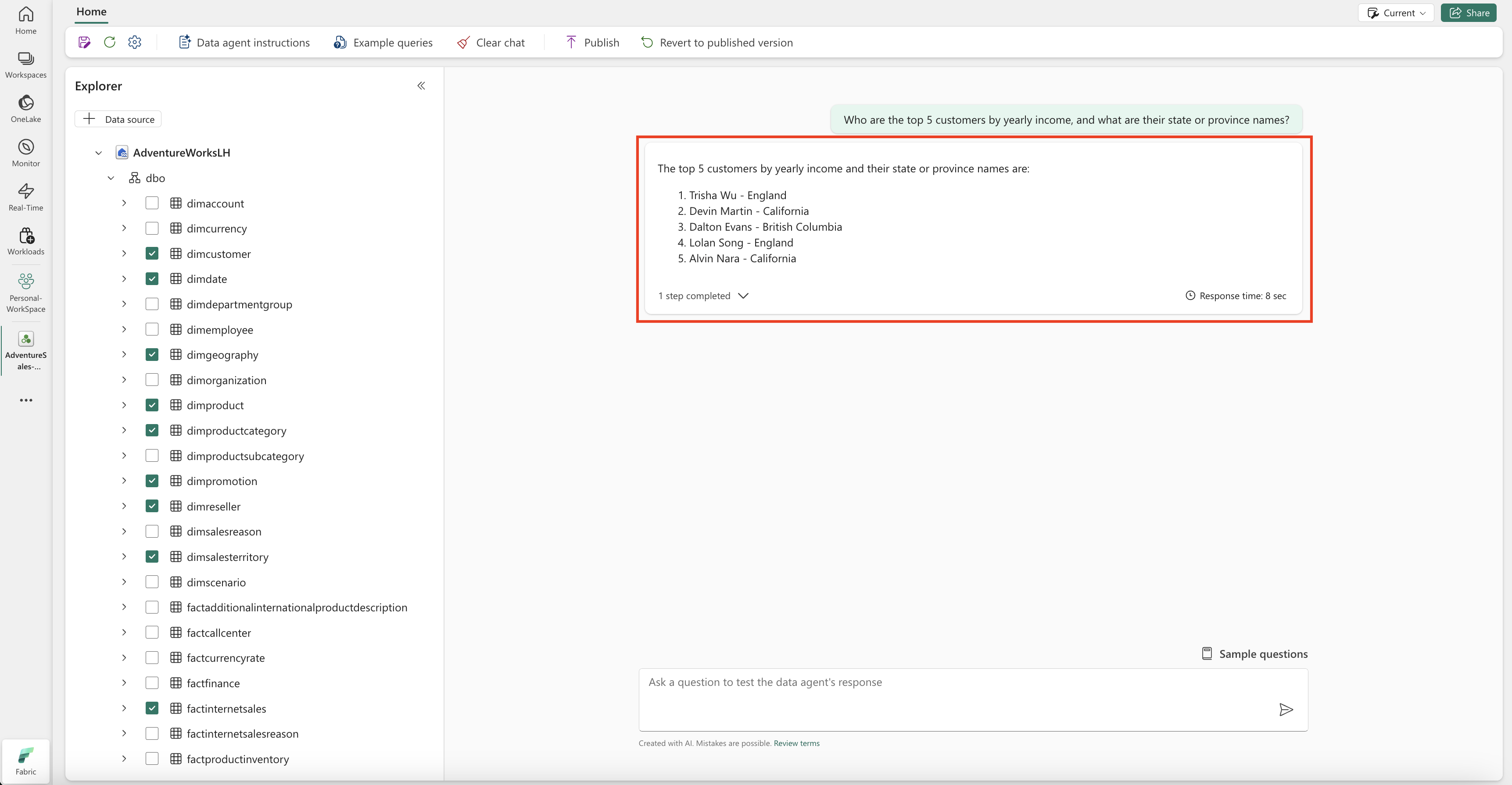Click the user question message bubble
The width and height of the screenshot is (1512, 785).
[1067, 120]
